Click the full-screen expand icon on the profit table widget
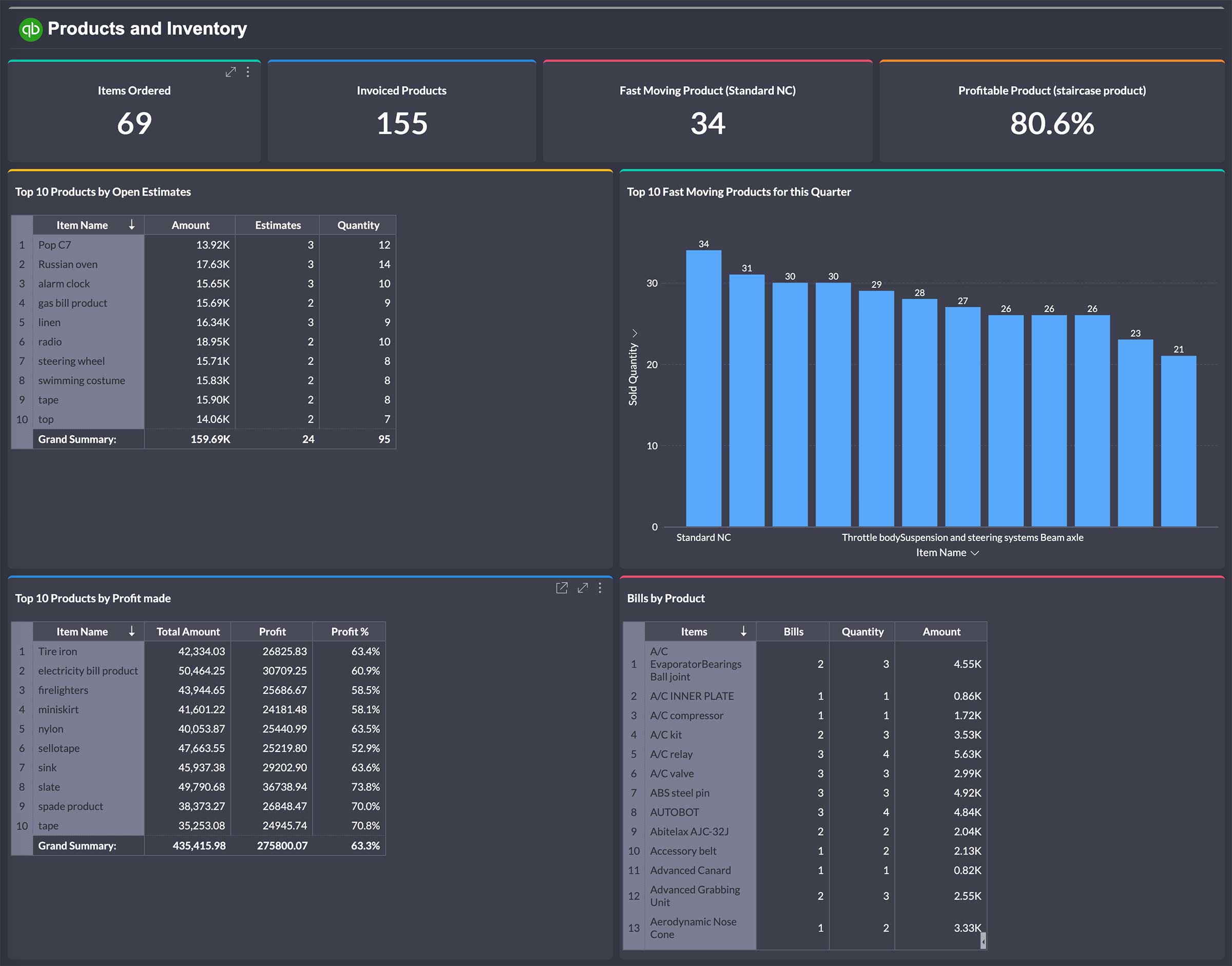This screenshot has height=966, width=1232. (x=583, y=588)
